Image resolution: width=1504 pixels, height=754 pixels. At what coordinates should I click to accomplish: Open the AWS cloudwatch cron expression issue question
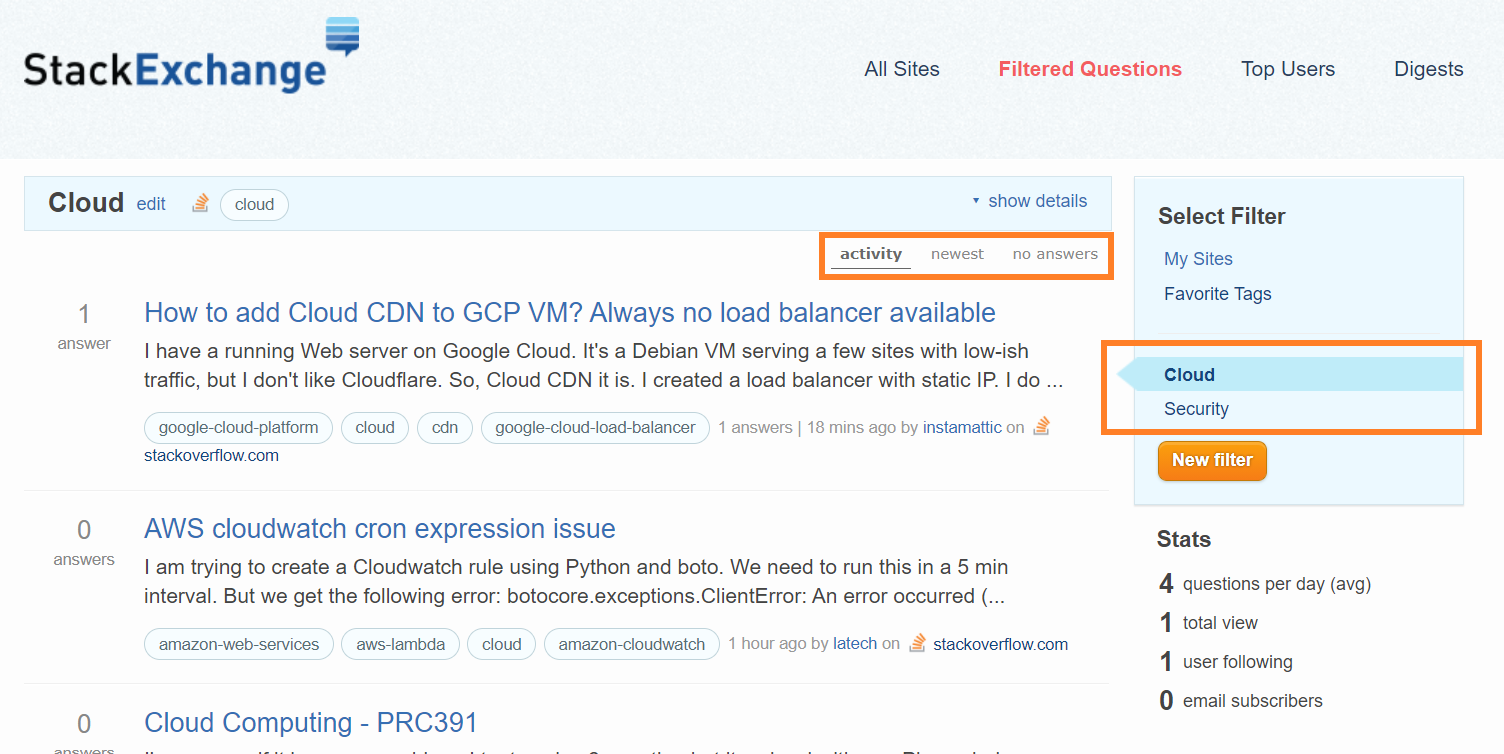click(x=380, y=528)
